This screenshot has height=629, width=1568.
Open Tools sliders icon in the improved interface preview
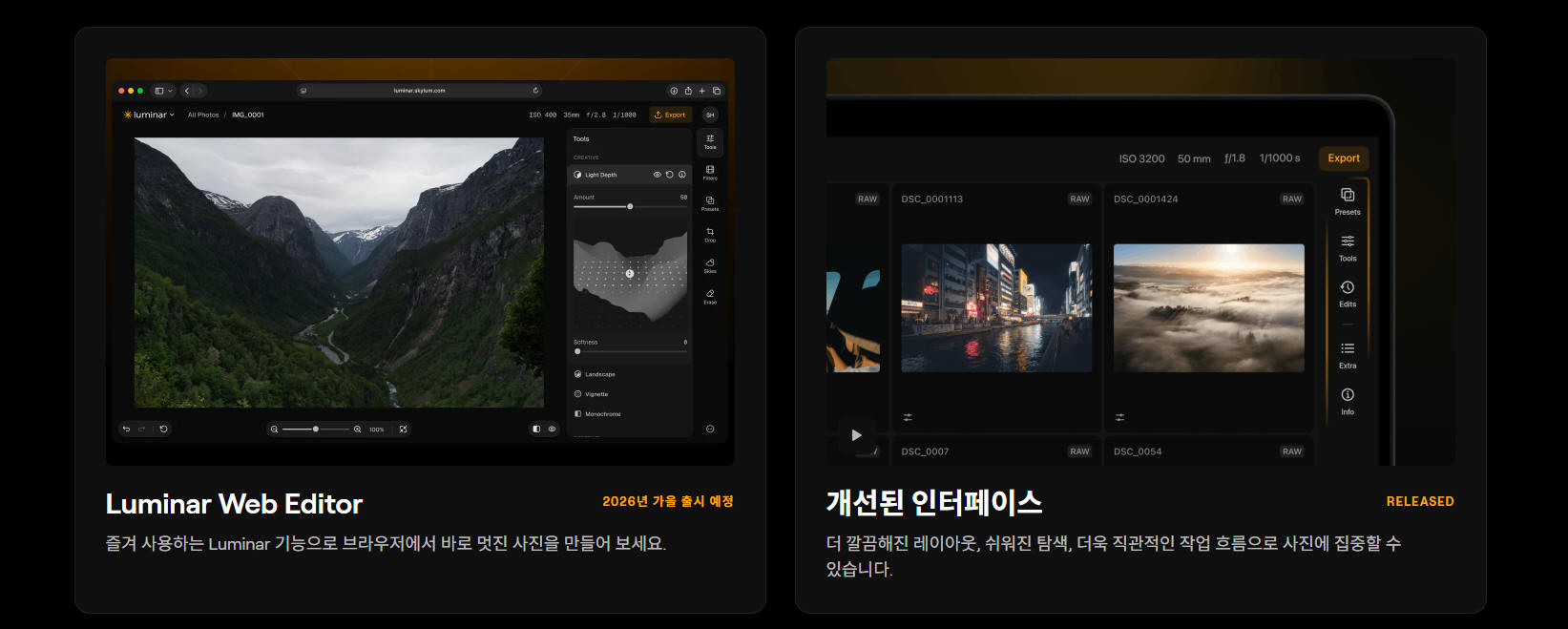(x=1348, y=247)
